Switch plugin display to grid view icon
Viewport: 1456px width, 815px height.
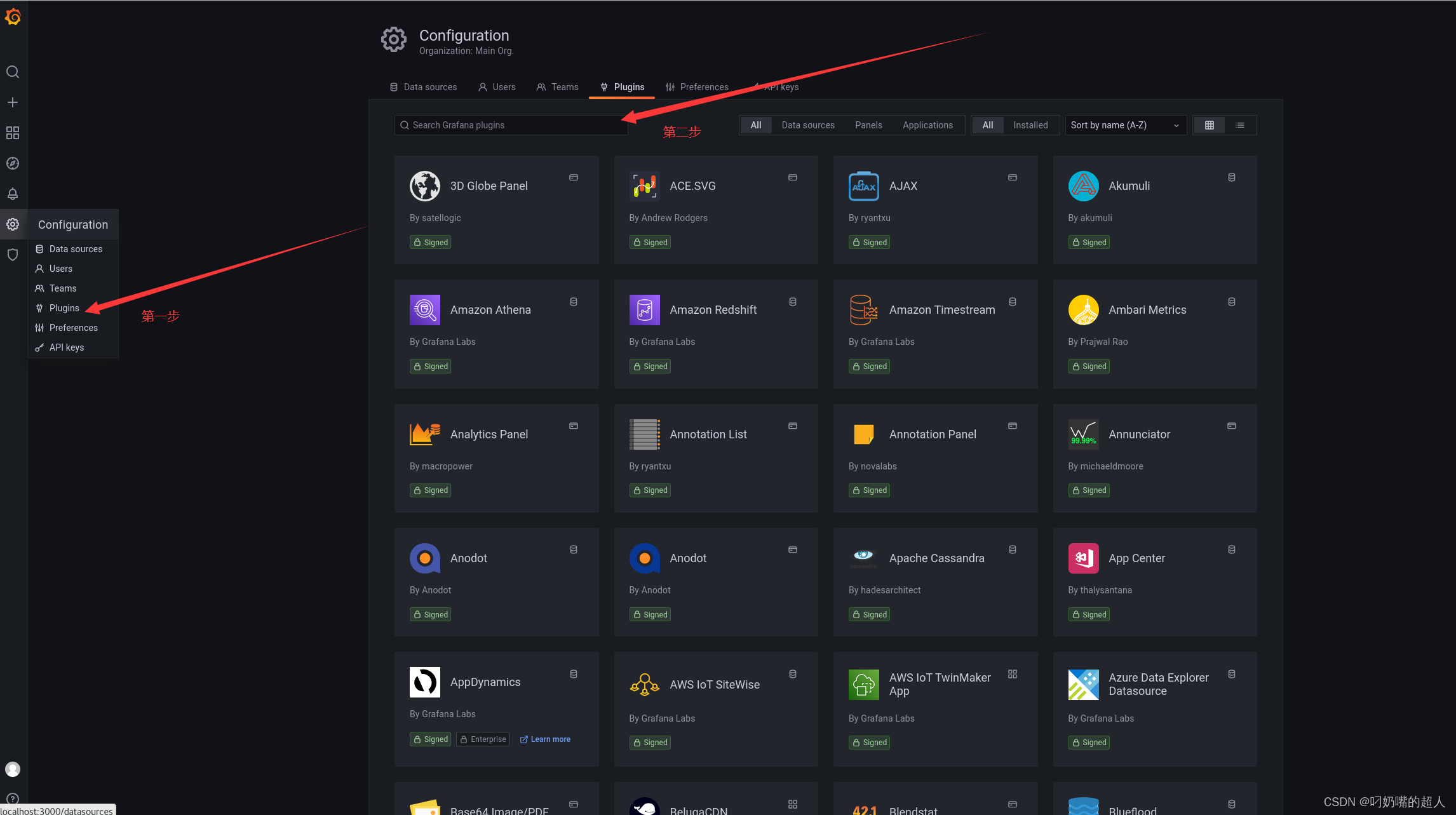(1209, 125)
